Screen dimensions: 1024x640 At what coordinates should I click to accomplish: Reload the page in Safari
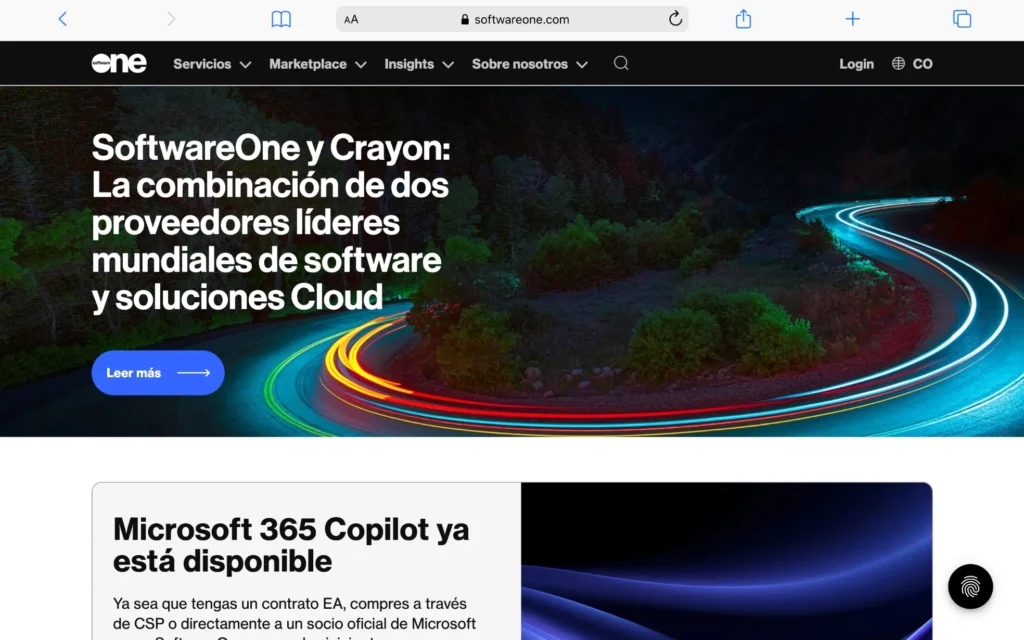[675, 19]
